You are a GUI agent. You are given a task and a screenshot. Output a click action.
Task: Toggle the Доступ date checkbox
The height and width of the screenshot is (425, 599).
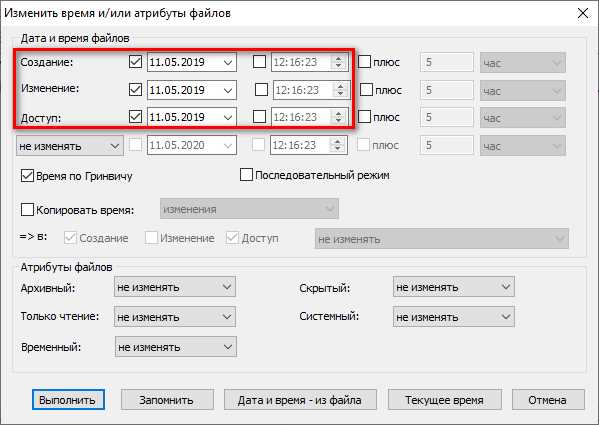tap(135, 117)
